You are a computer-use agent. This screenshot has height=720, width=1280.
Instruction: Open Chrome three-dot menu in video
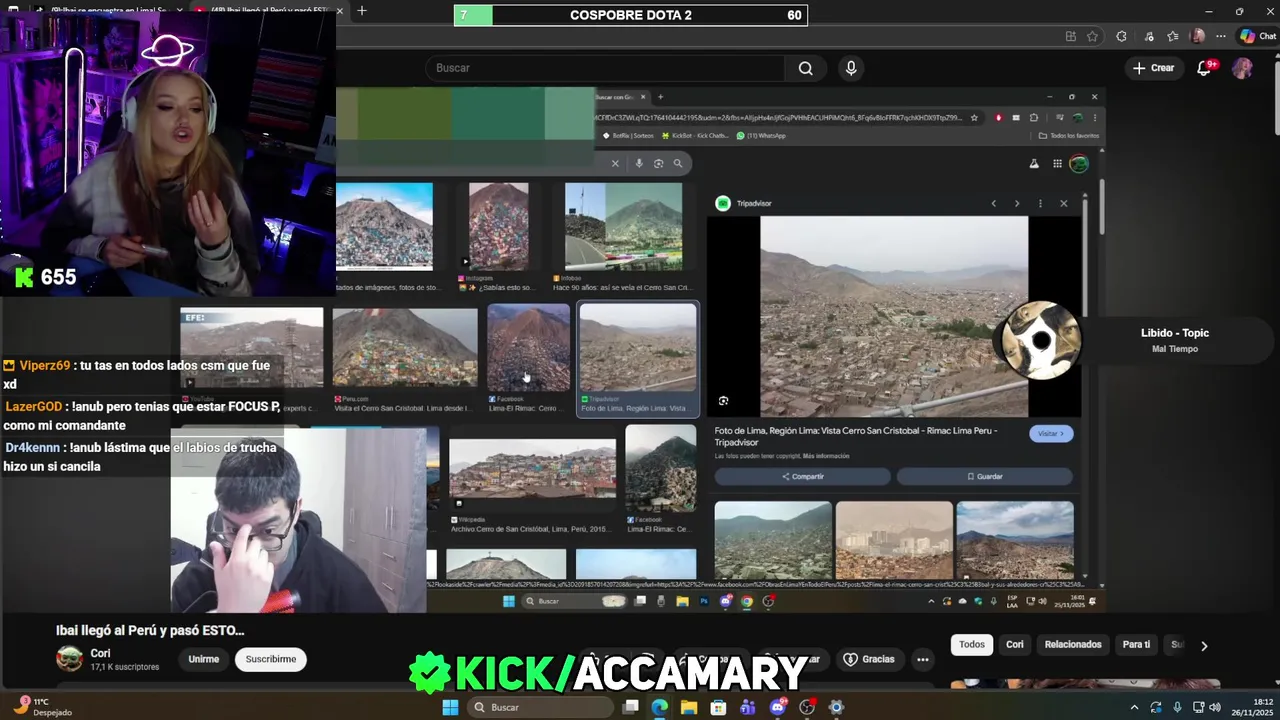[x=1094, y=117]
